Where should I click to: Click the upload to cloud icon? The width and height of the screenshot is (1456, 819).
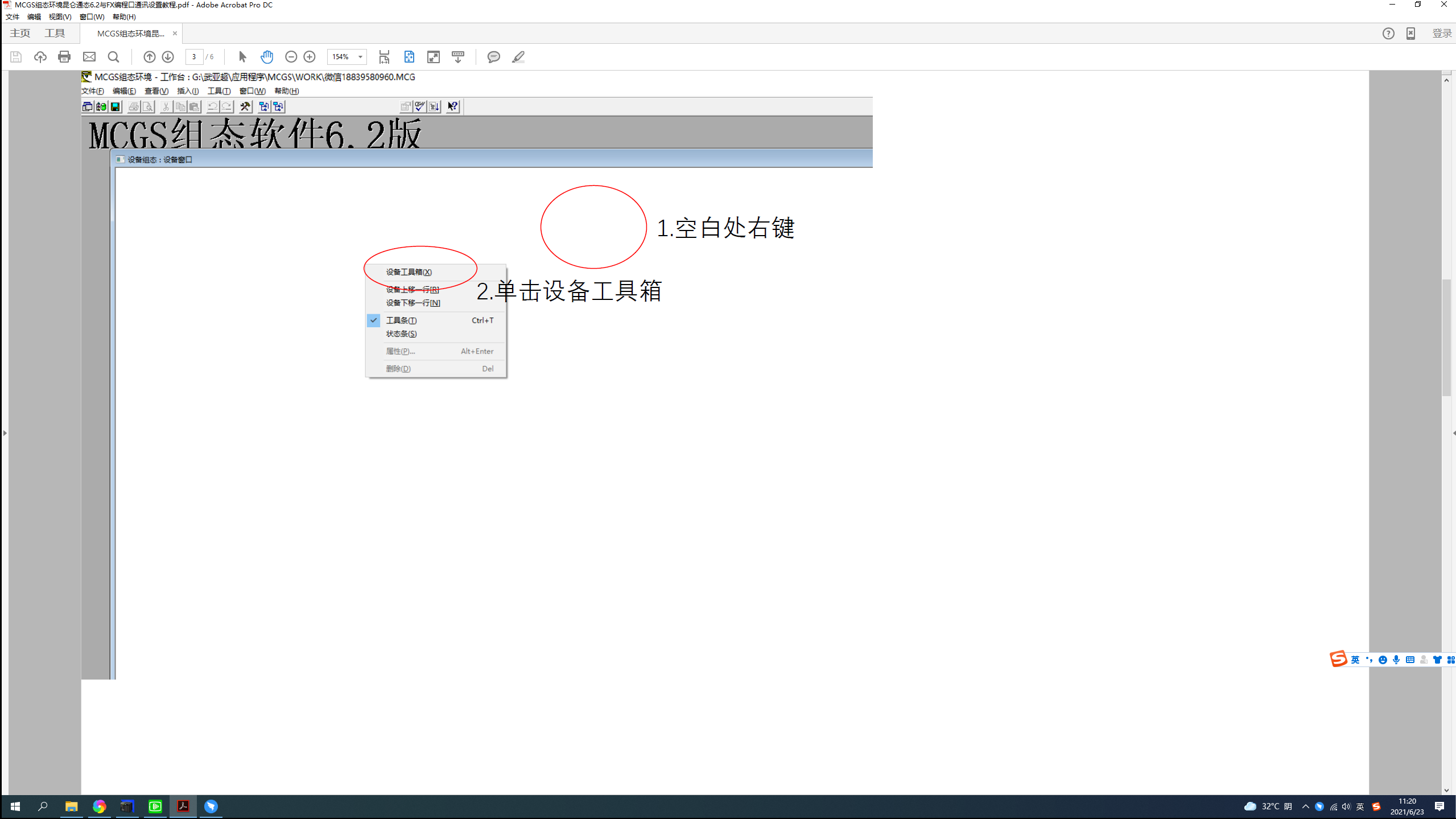coord(40,57)
